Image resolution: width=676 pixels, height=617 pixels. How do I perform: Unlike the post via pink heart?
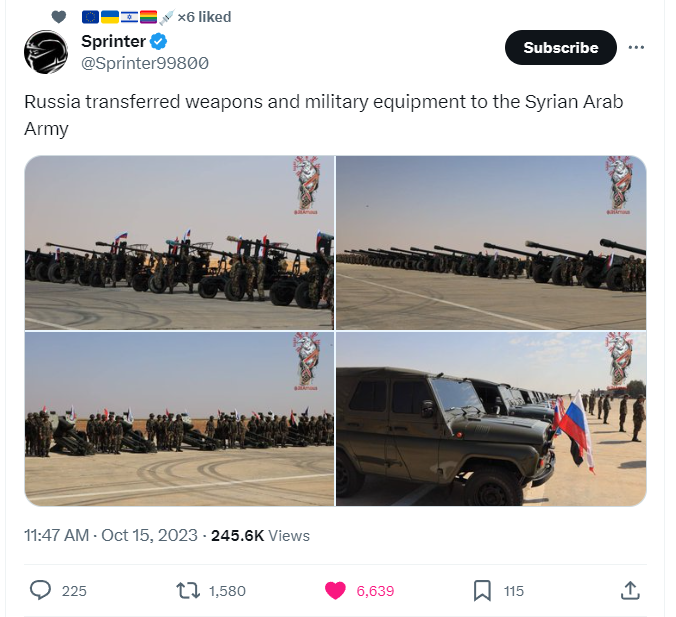(x=335, y=591)
